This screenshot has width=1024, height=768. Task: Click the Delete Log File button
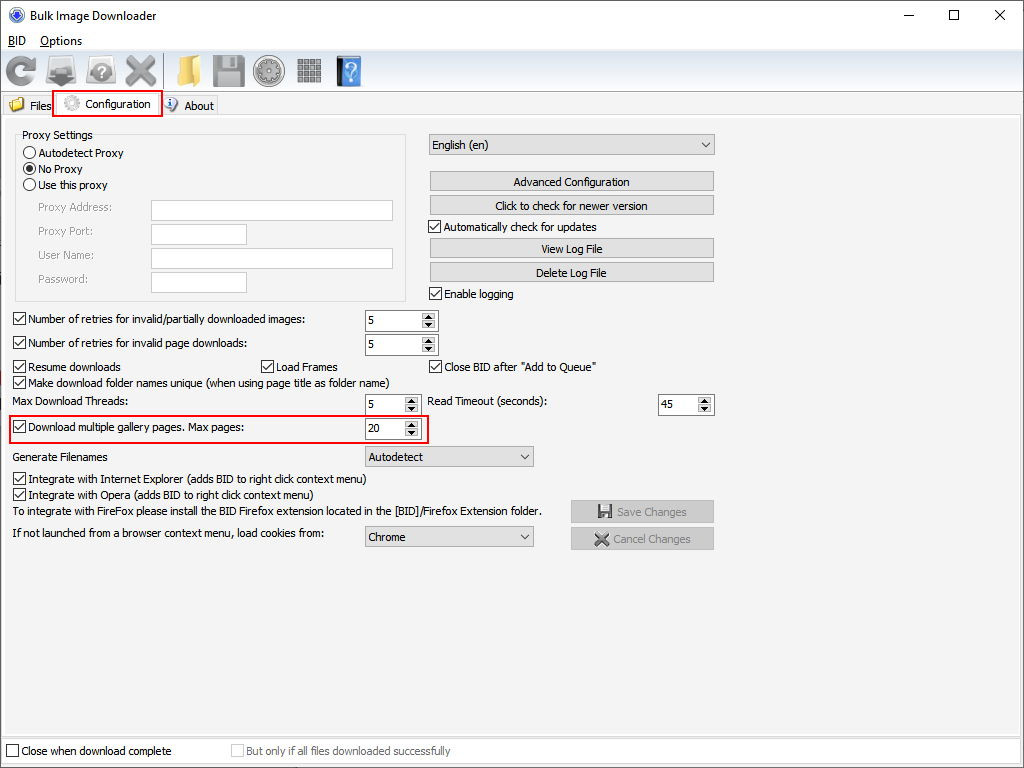(571, 272)
